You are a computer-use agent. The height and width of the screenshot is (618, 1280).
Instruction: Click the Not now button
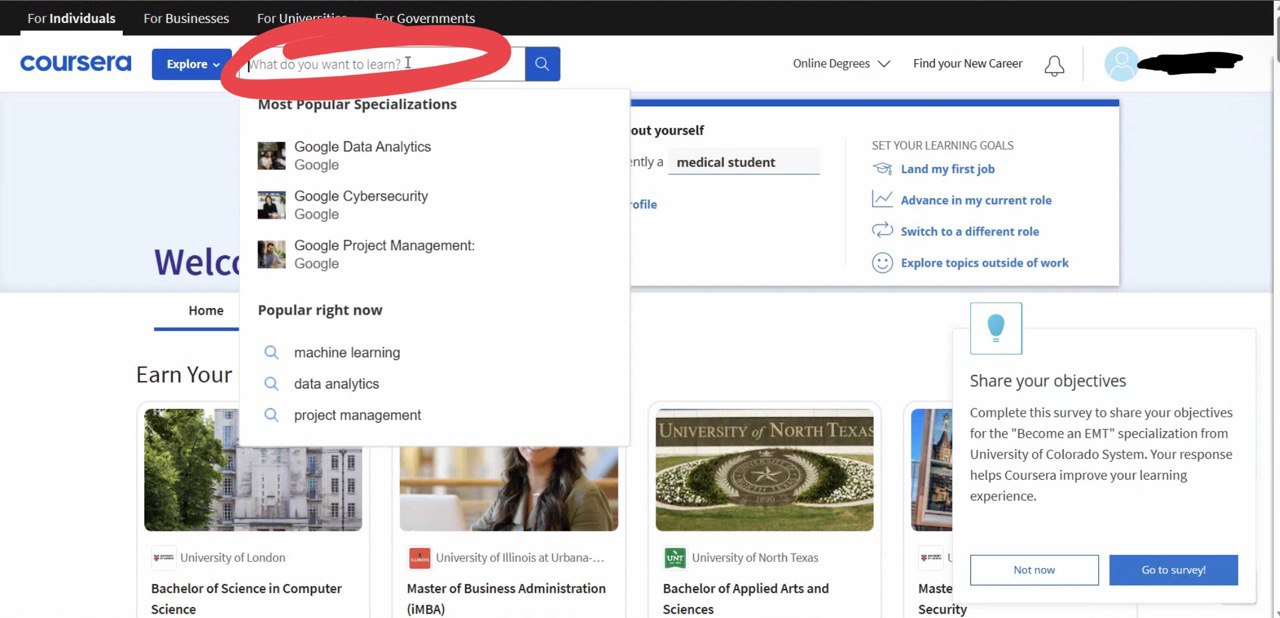click(1034, 570)
